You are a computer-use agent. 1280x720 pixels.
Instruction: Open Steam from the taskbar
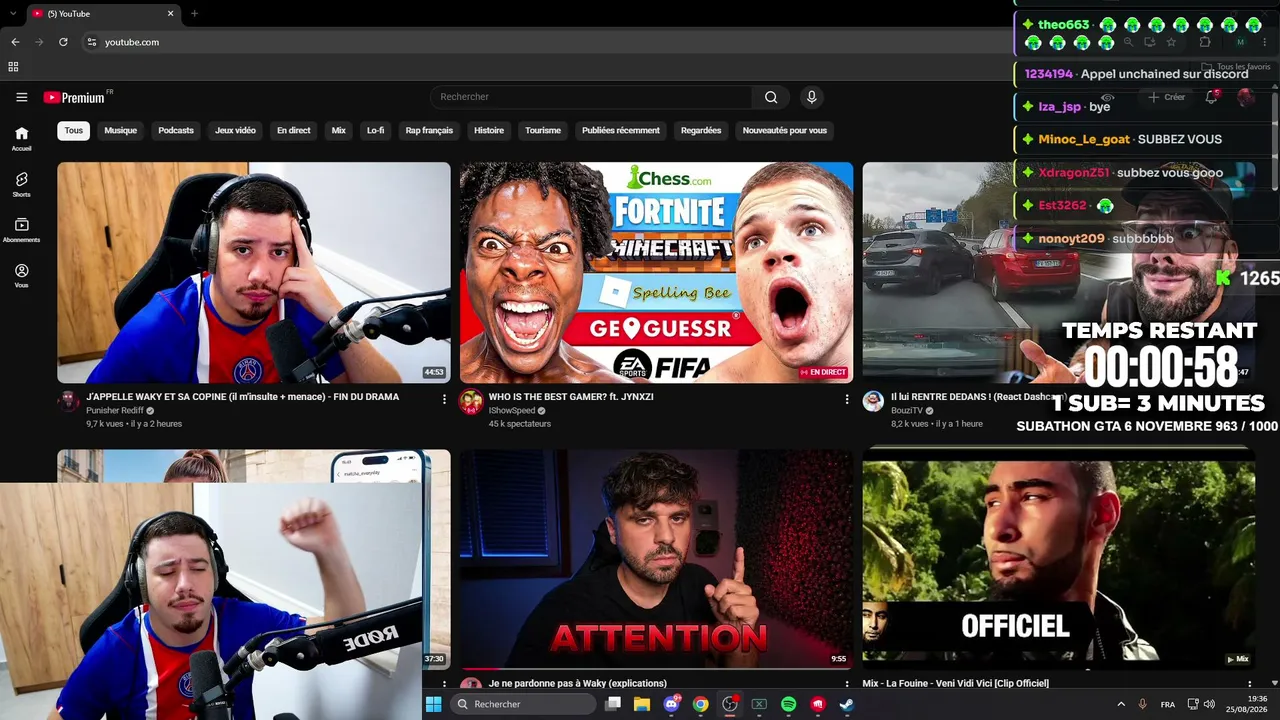pos(846,704)
